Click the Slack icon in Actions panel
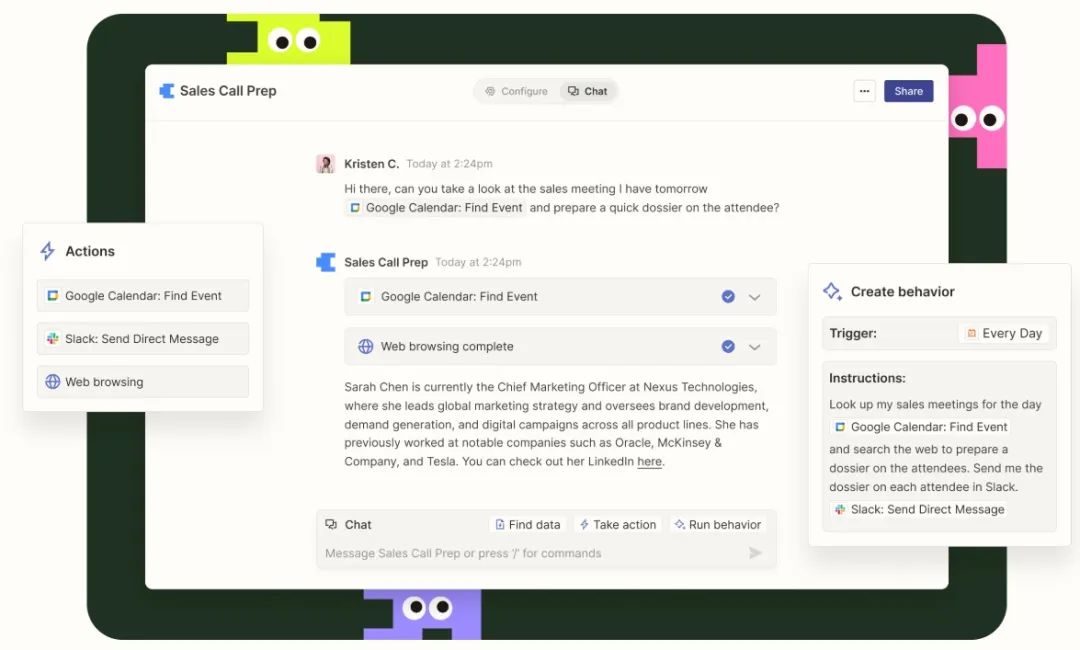Screen dimensions: 1080x650 click(x=52, y=339)
